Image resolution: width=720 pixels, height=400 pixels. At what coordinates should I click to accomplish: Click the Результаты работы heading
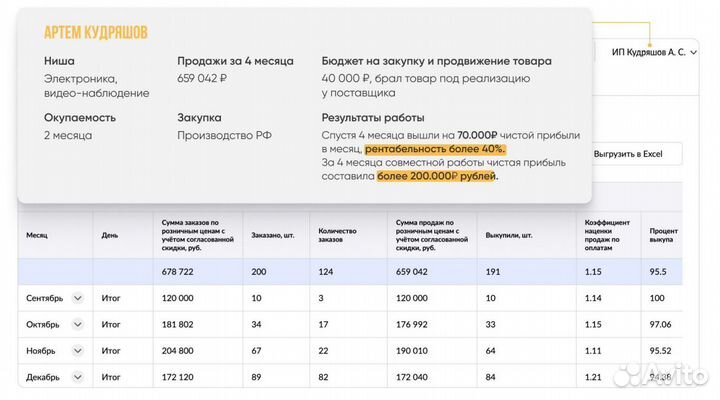point(372,118)
